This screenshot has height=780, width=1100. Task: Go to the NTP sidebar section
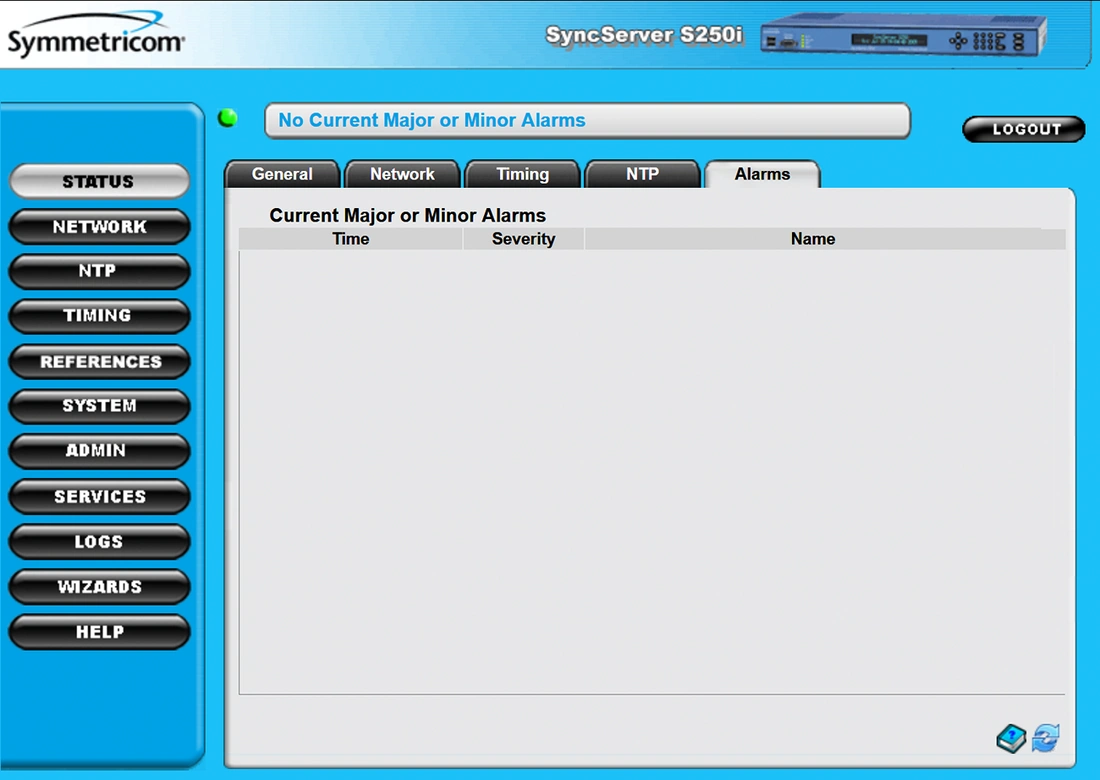pos(100,271)
